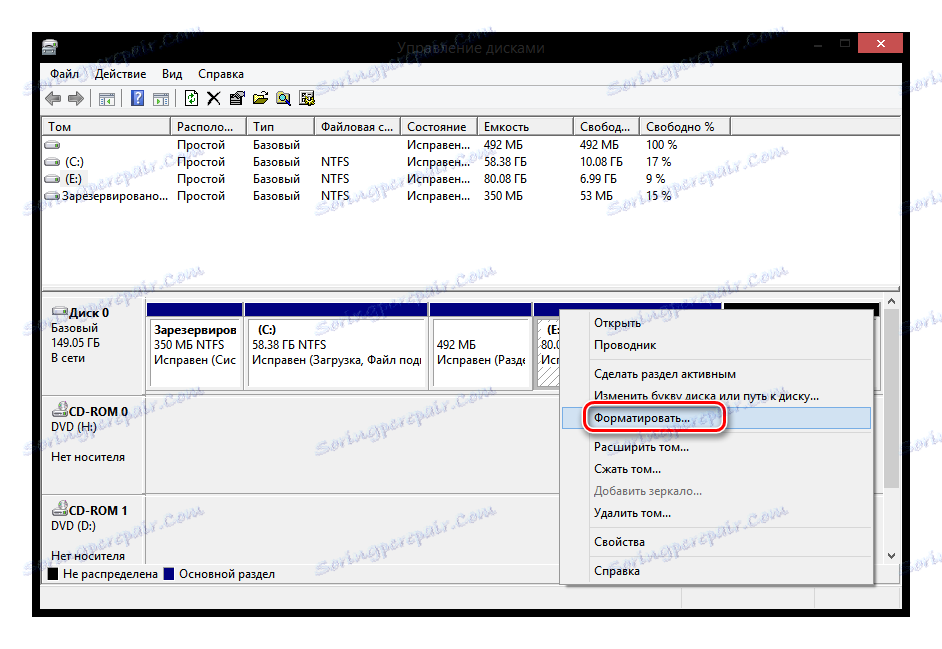Screen dimensions: 942x649
Task: Sort by the Состояние column header
Action: pos(439,127)
